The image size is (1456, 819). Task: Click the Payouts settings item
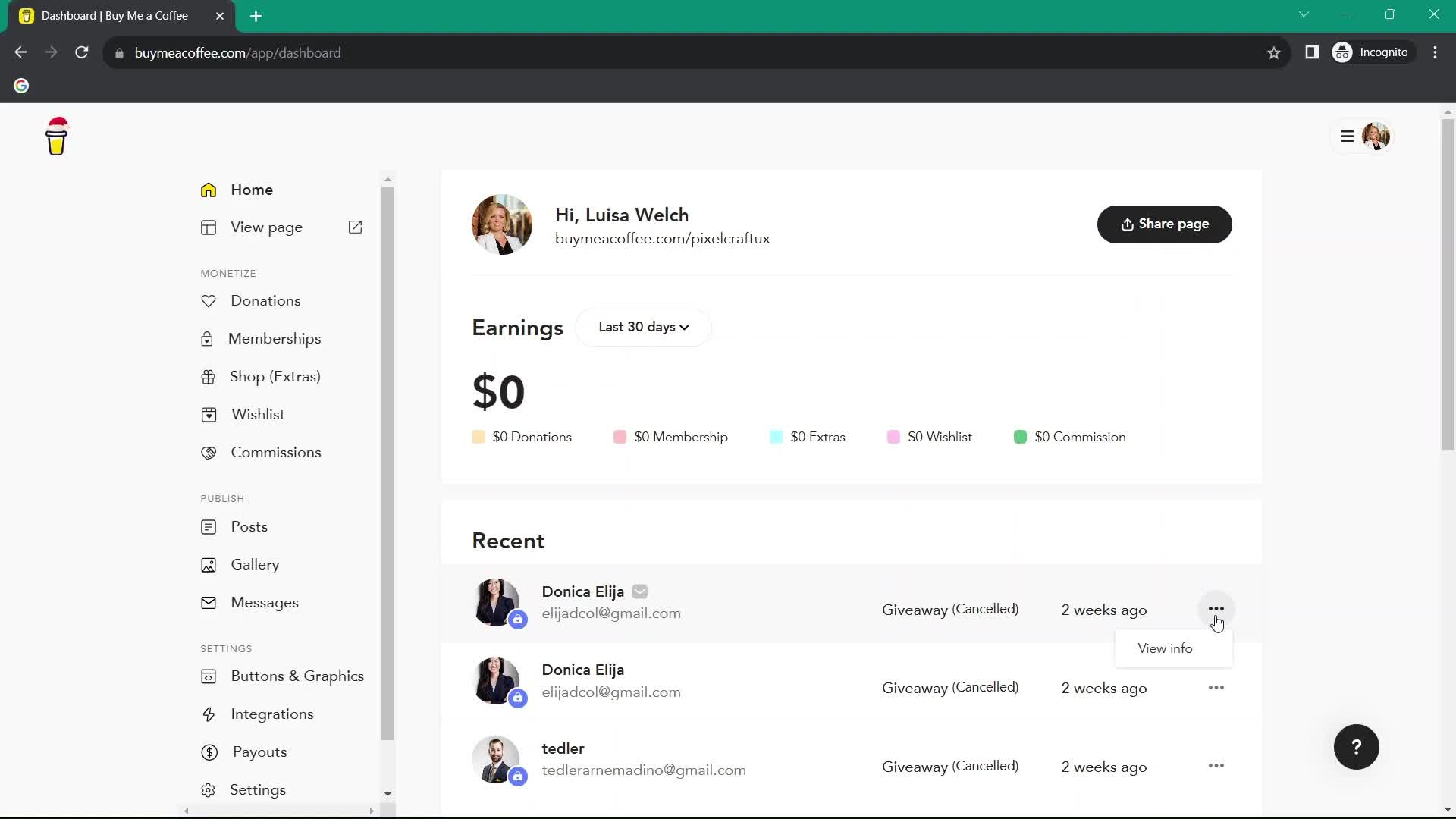258,752
